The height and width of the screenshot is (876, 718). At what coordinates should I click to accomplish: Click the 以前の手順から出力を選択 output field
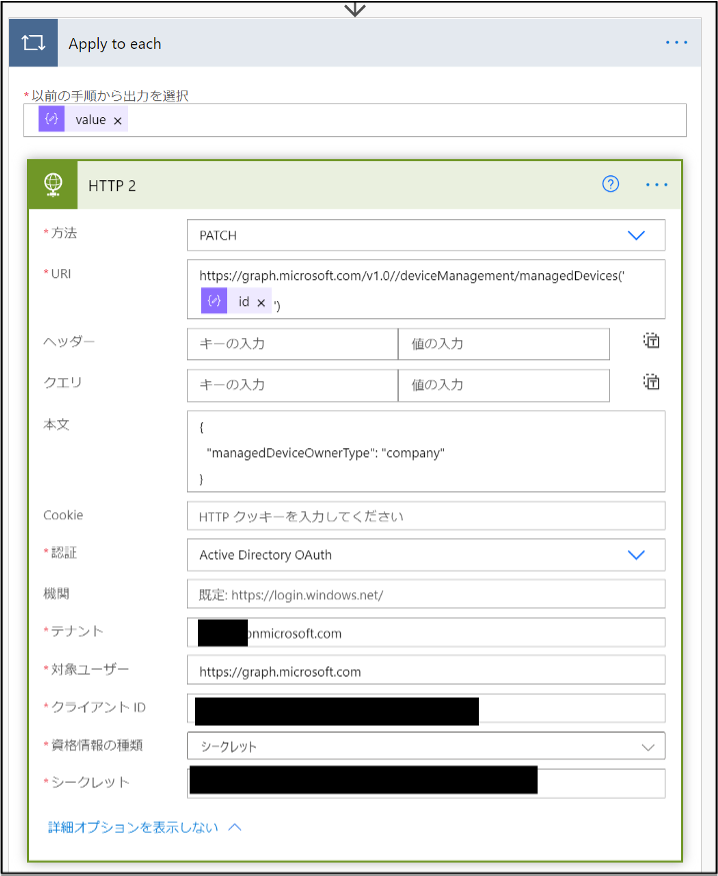pos(354,120)
